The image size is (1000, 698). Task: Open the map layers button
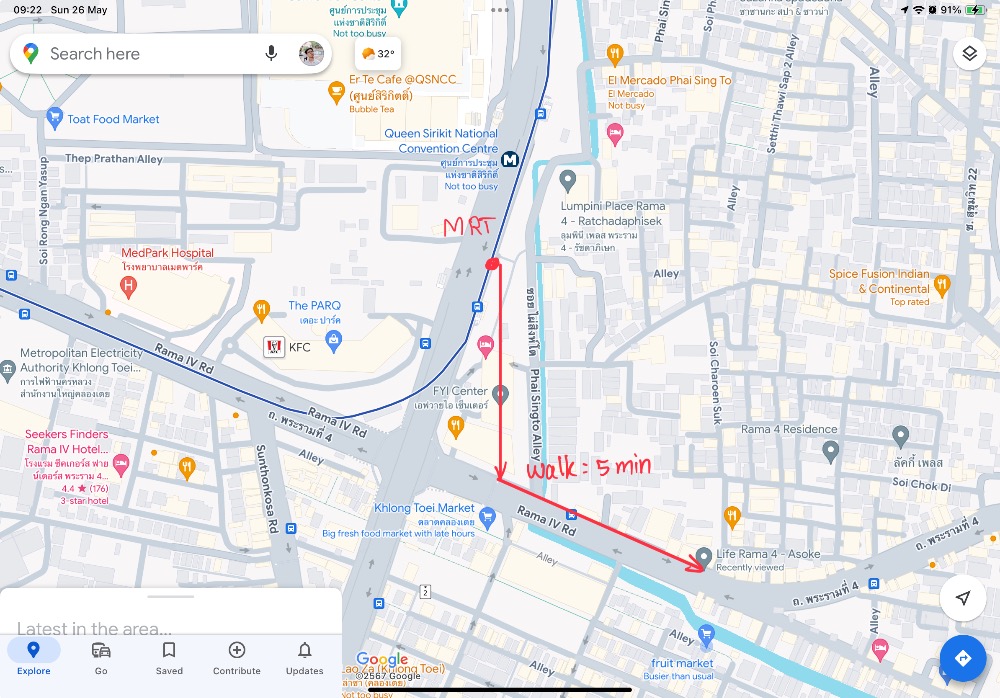click(969, 54)
